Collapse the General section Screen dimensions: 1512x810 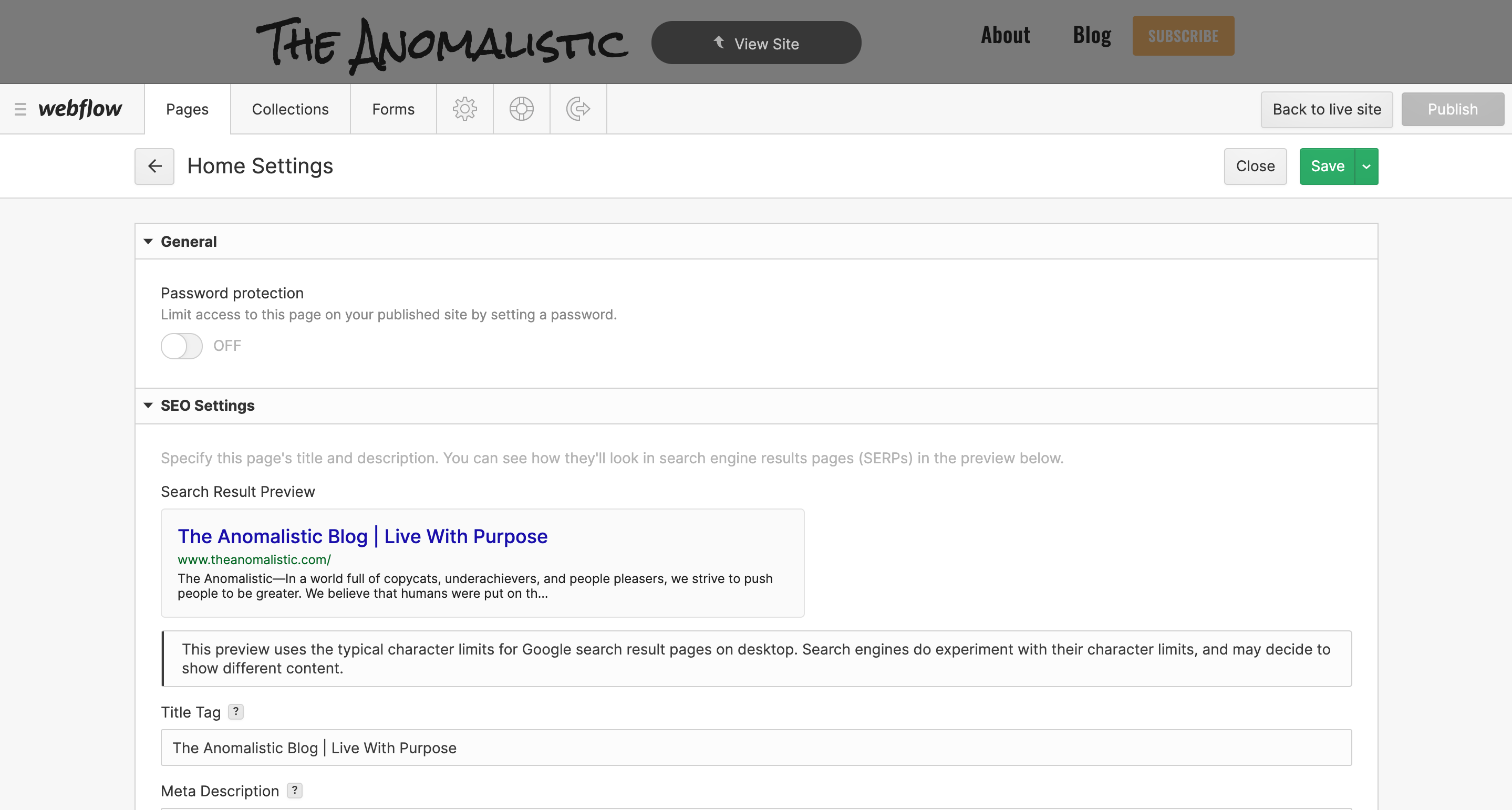coord(148,241)
